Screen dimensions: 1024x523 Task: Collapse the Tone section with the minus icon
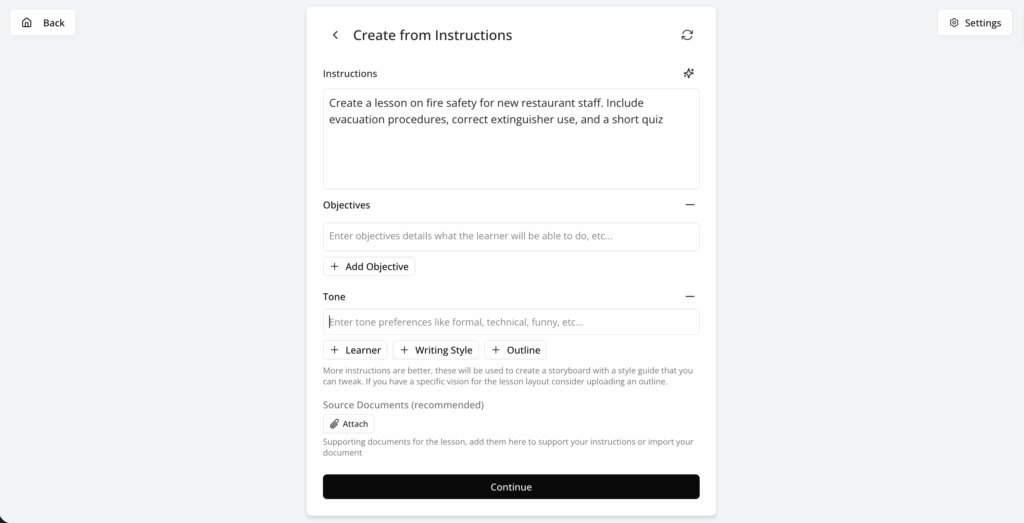pos(689,297)
